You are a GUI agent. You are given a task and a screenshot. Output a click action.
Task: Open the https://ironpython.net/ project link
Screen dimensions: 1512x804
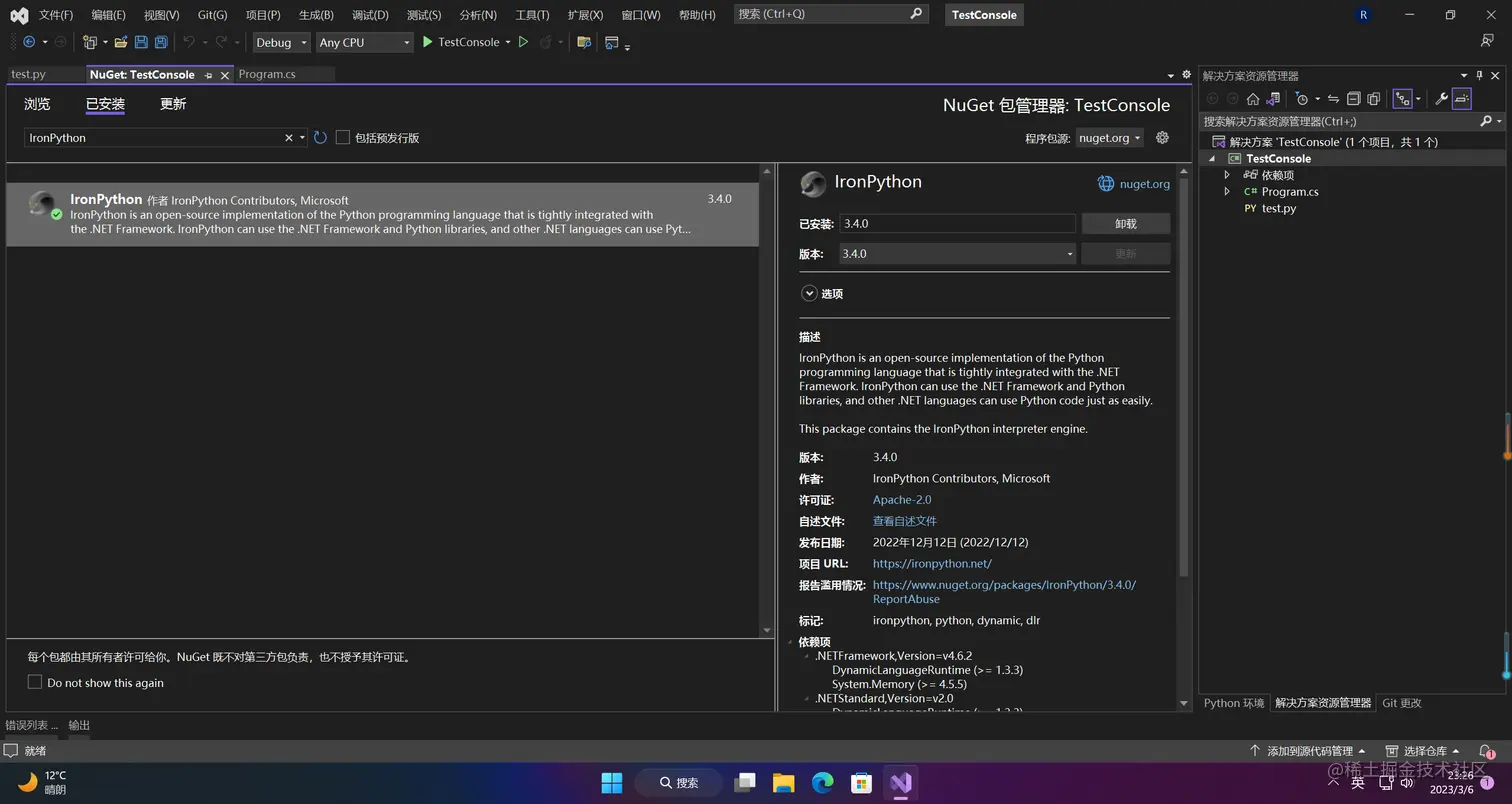932,564
